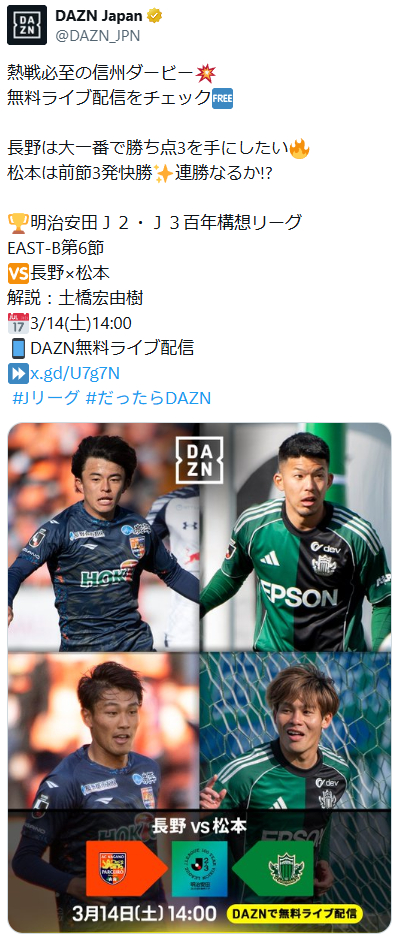
Task: Open the #Jリーグ hashtag
Action: pyautogui.click(x=46, y=398)
